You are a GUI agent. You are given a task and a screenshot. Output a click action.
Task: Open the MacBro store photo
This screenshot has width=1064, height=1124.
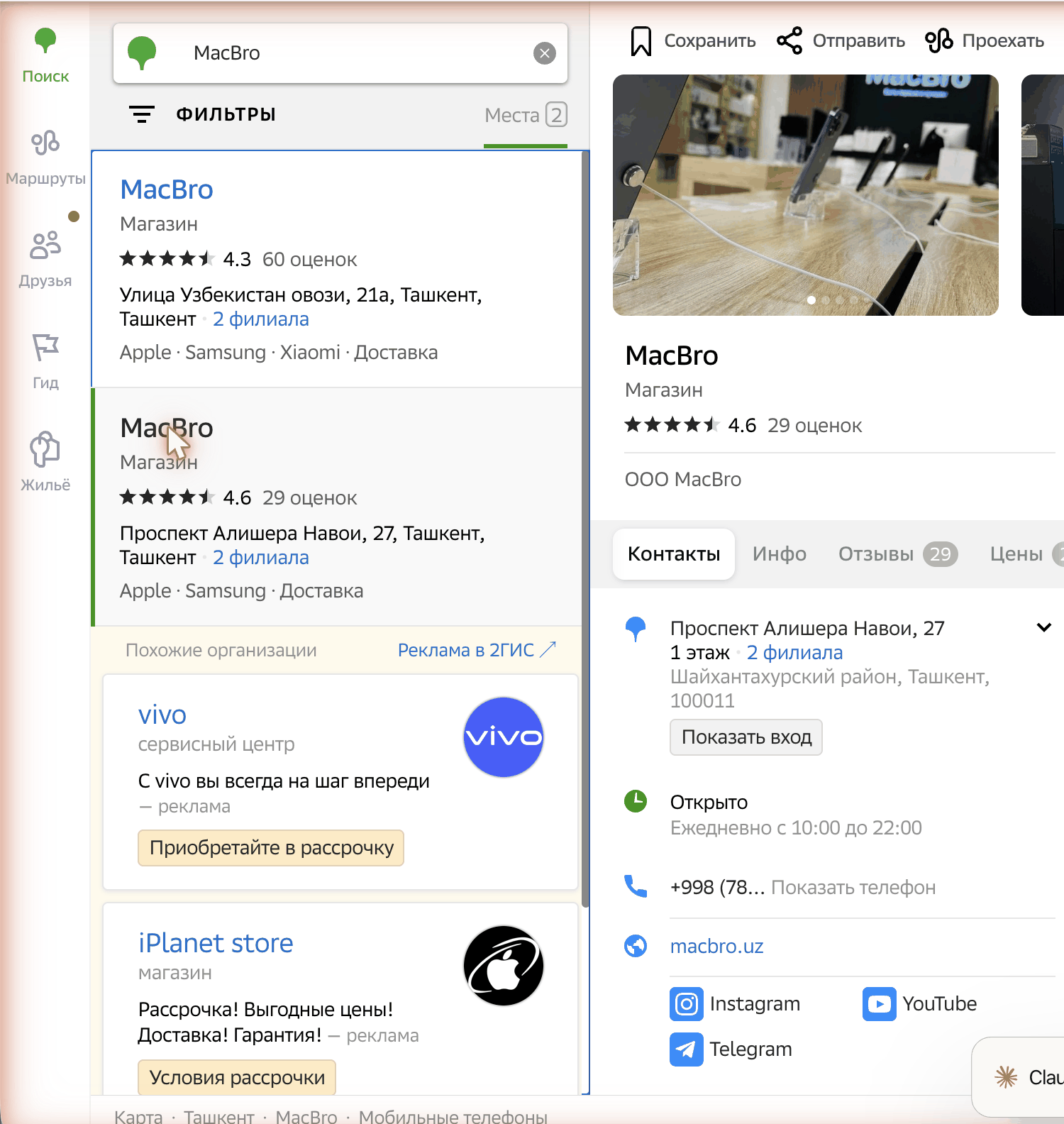(x=806, y=195)
